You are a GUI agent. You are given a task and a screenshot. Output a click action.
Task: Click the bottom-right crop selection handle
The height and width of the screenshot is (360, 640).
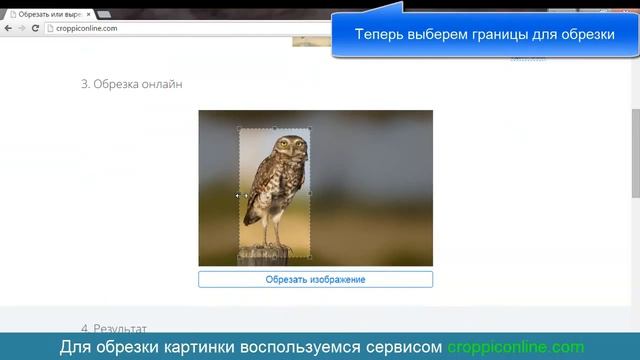310,257
